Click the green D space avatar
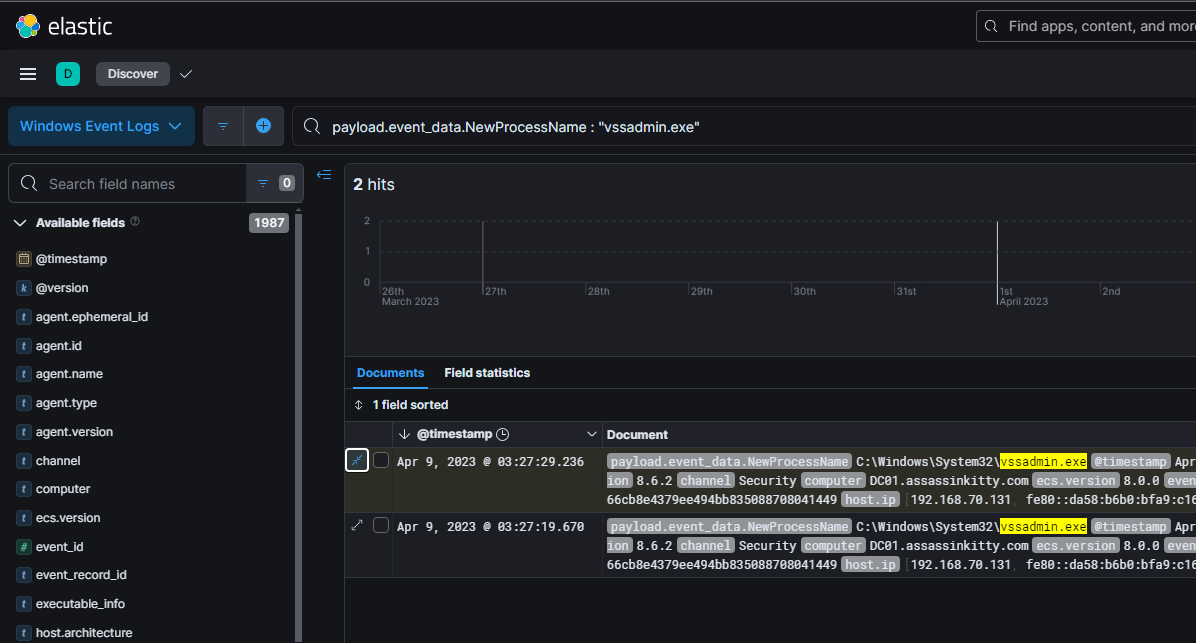Viewport: 1196px width, 643px height. (x=68, y=74)
